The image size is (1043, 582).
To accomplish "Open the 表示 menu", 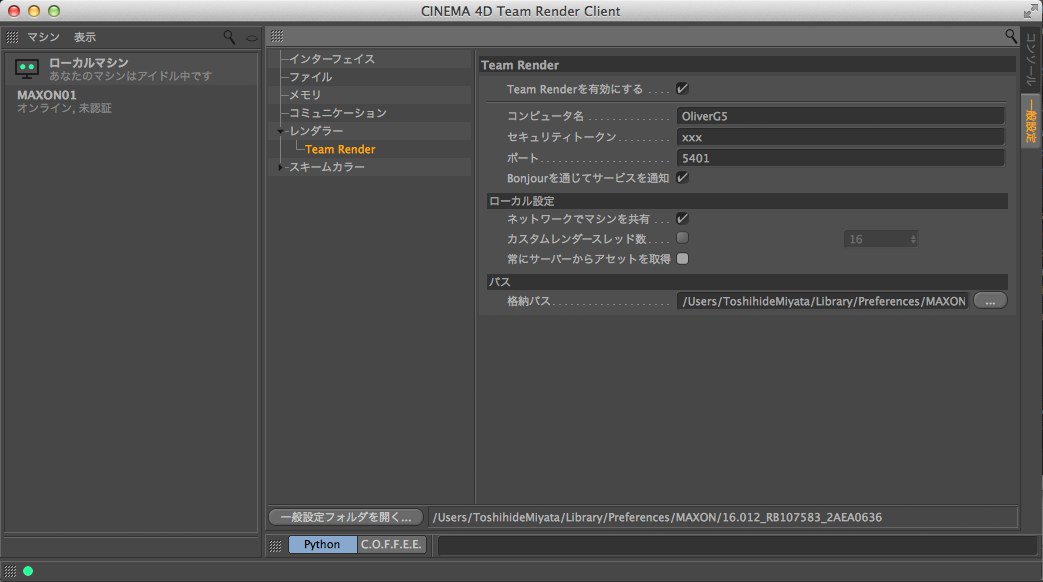I will (84, 37).
